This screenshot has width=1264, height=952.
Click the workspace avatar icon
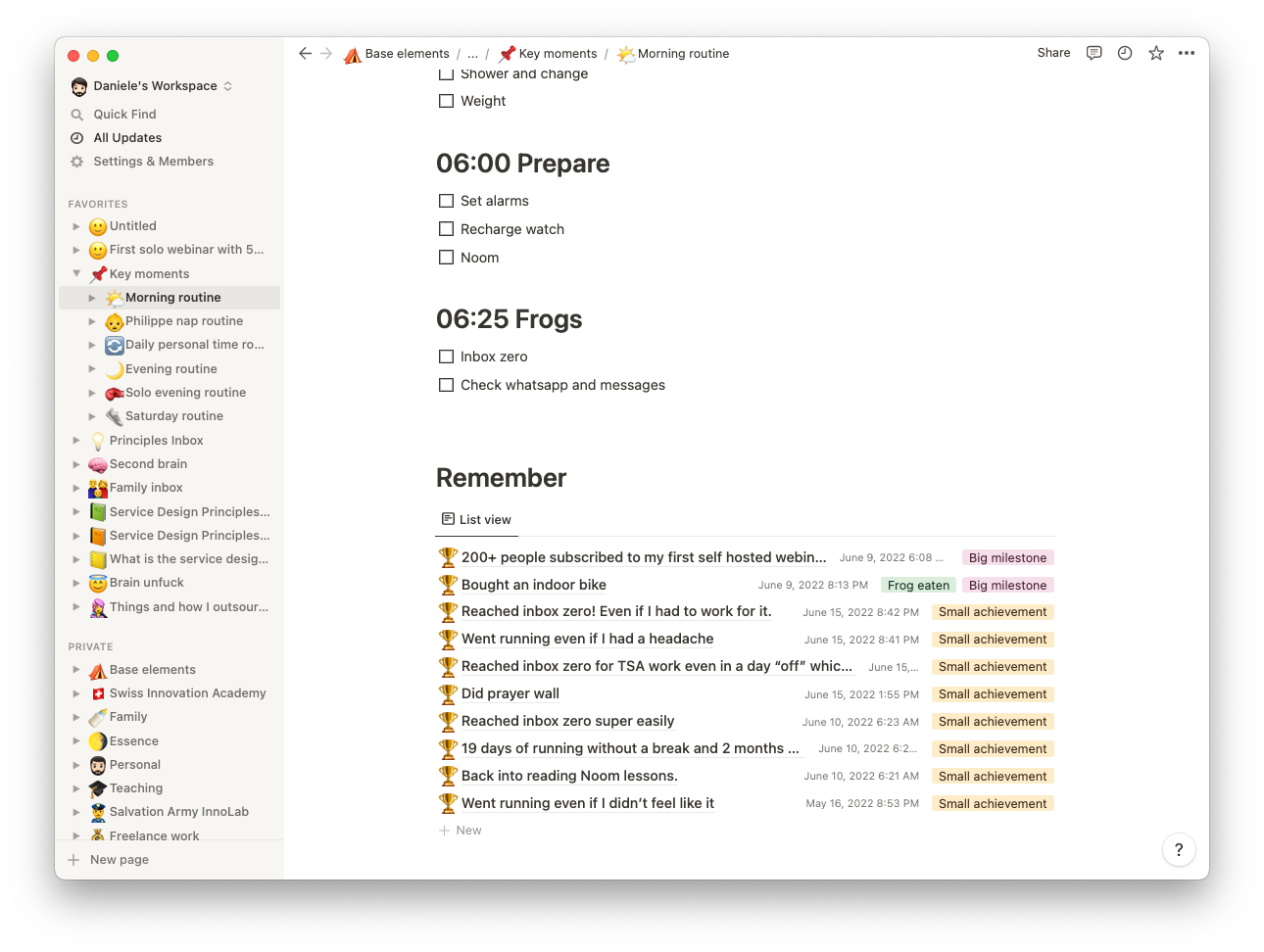[x=79, y=86]
